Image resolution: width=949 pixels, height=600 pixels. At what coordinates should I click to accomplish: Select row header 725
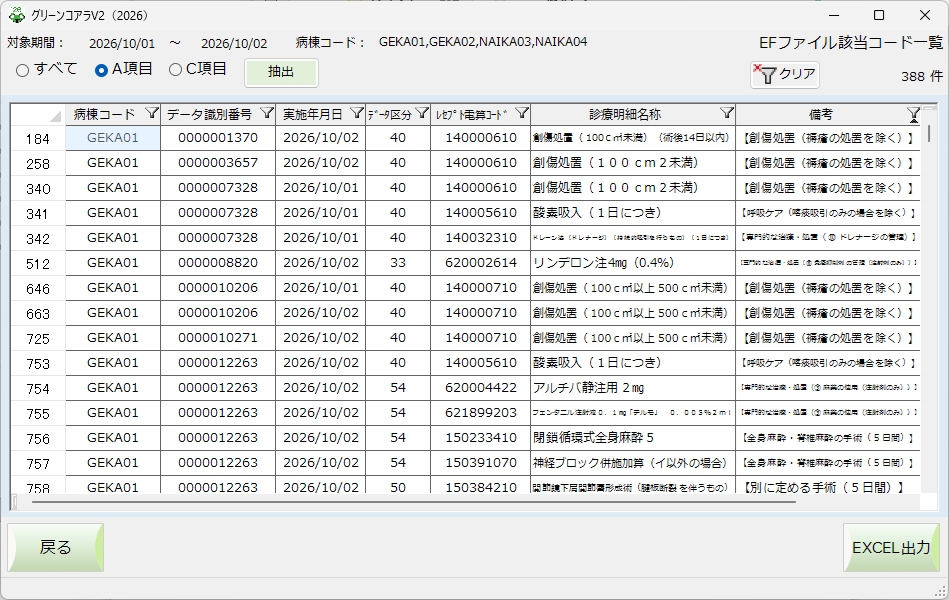[x=38, y=338]
